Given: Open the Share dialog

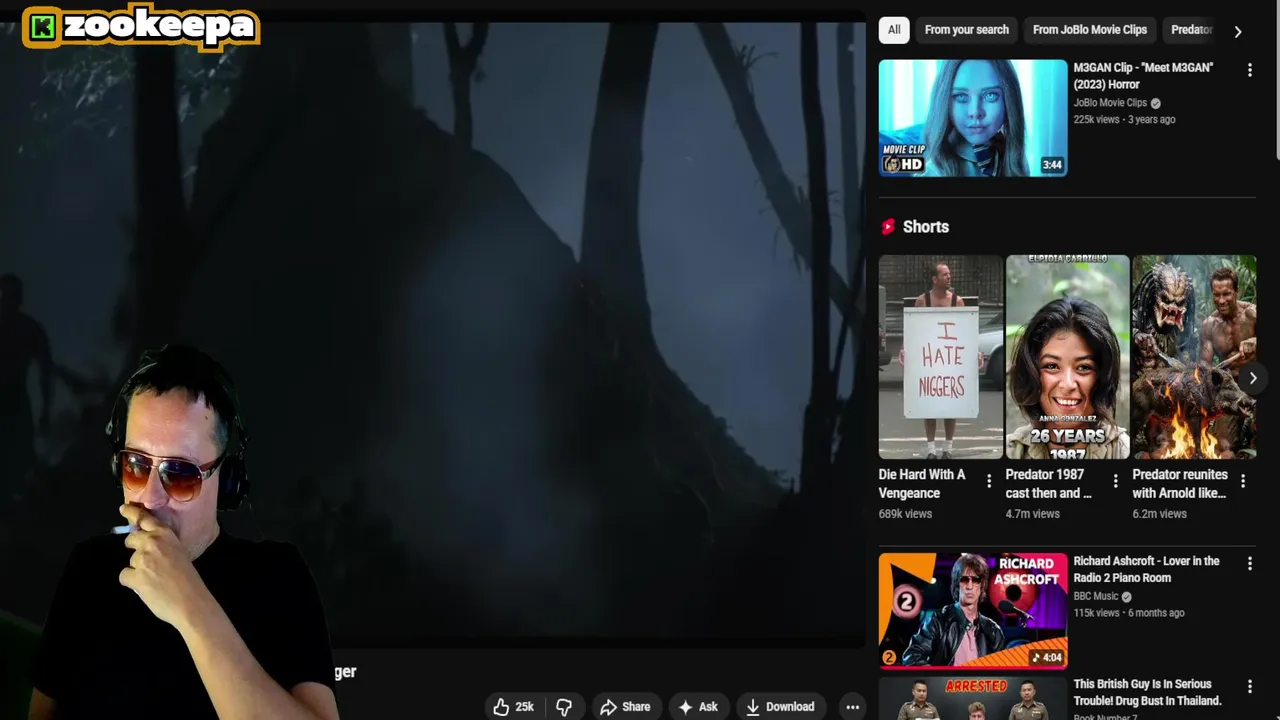Looking at the screenshot, I should coord(625,707).
